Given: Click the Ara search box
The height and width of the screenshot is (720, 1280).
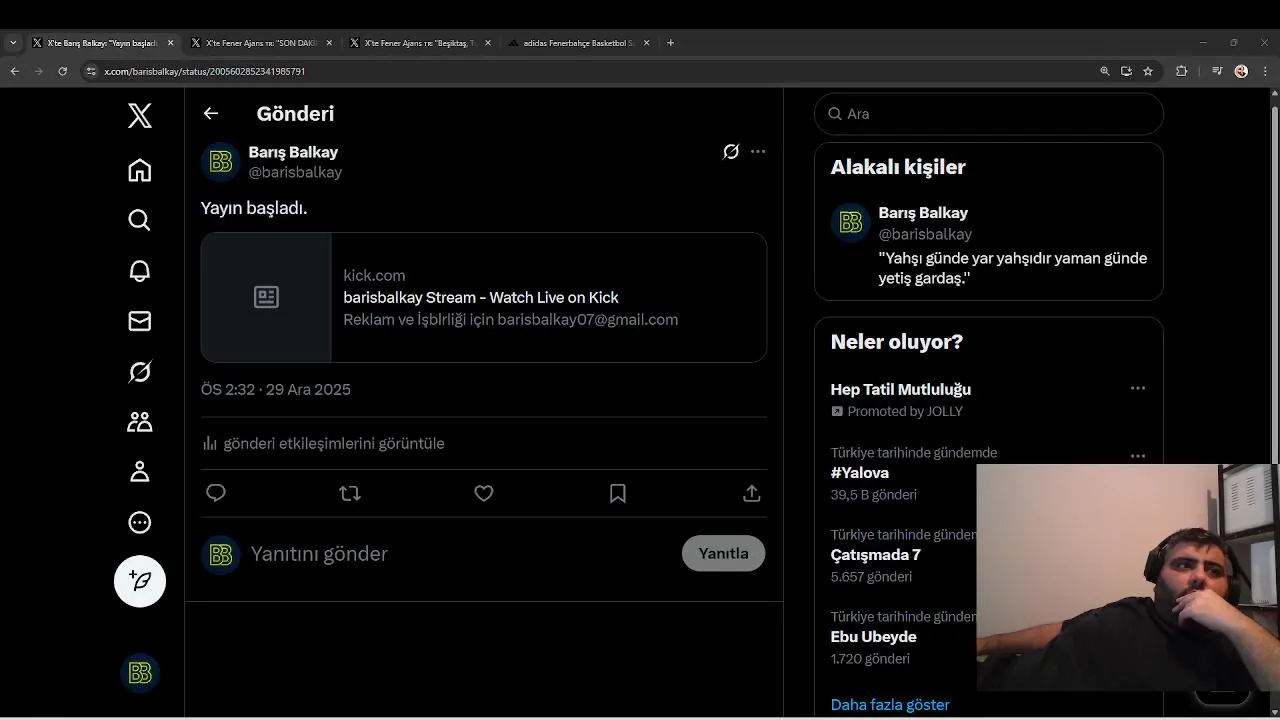Looking at the screenshot, I should 989,114.
